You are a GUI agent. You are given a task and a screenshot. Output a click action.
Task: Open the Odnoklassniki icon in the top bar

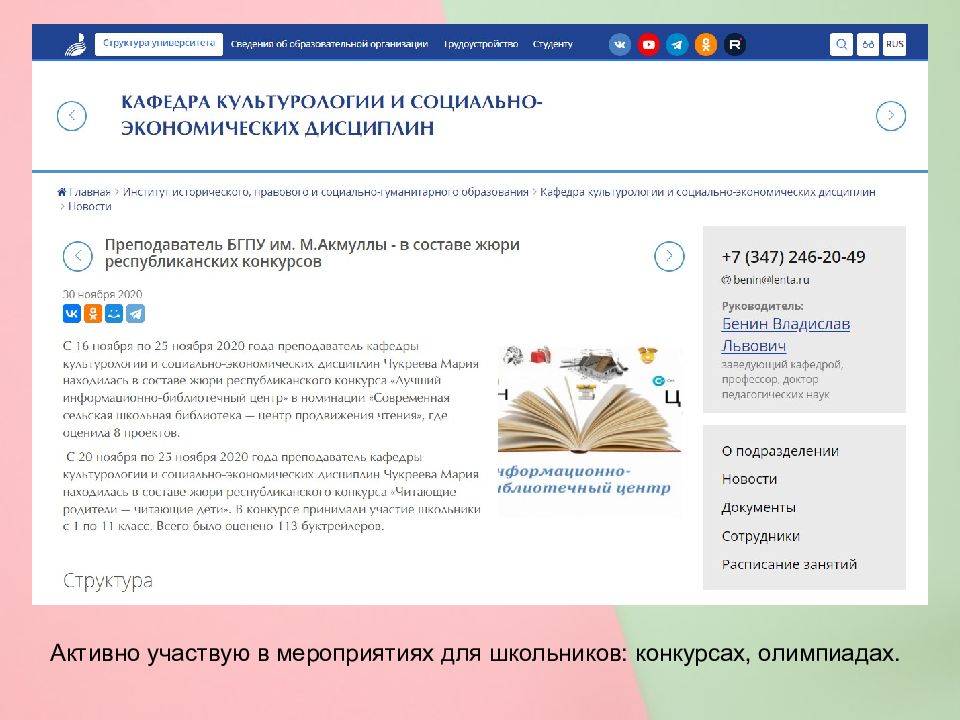tap(706, 45)
